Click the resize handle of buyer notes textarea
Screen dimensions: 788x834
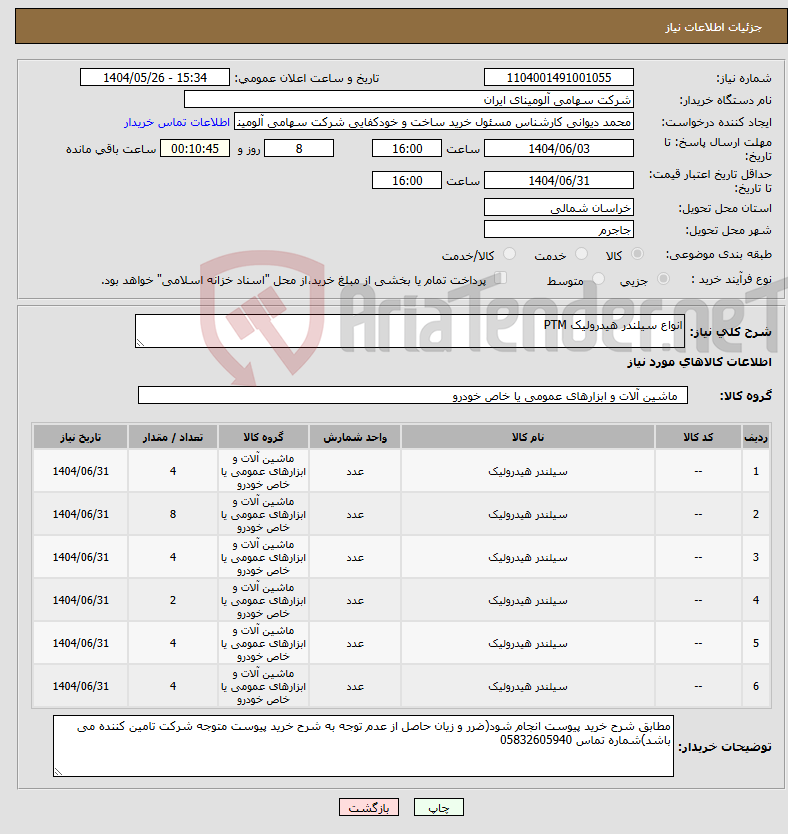(58, 772)
